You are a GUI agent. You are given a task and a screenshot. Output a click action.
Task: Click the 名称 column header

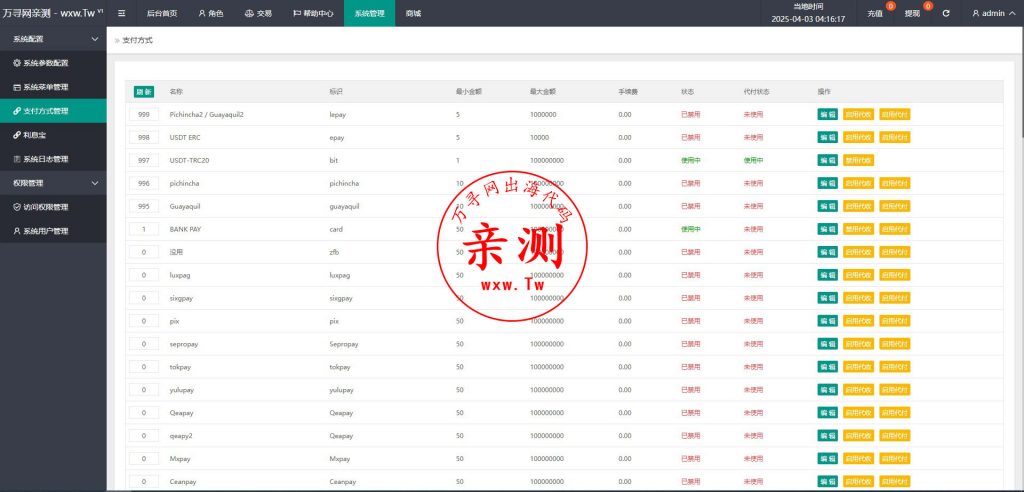[176, 92]
